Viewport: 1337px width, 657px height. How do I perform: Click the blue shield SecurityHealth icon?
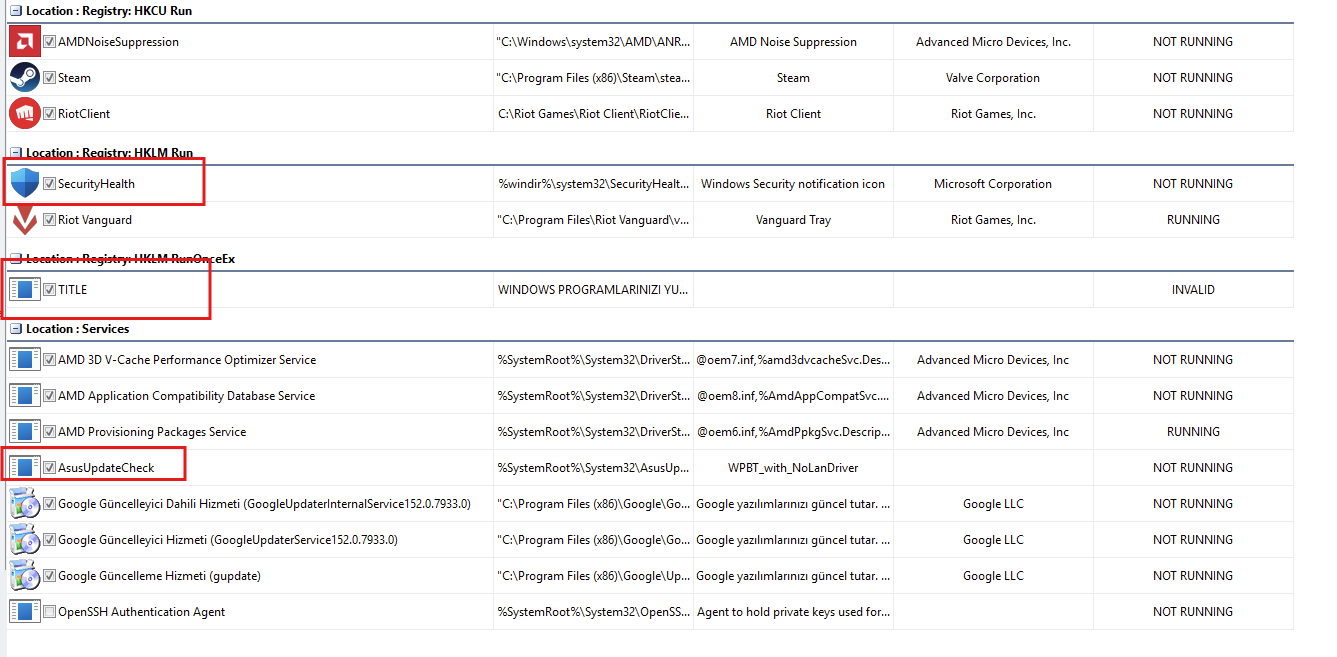(24, 184)
